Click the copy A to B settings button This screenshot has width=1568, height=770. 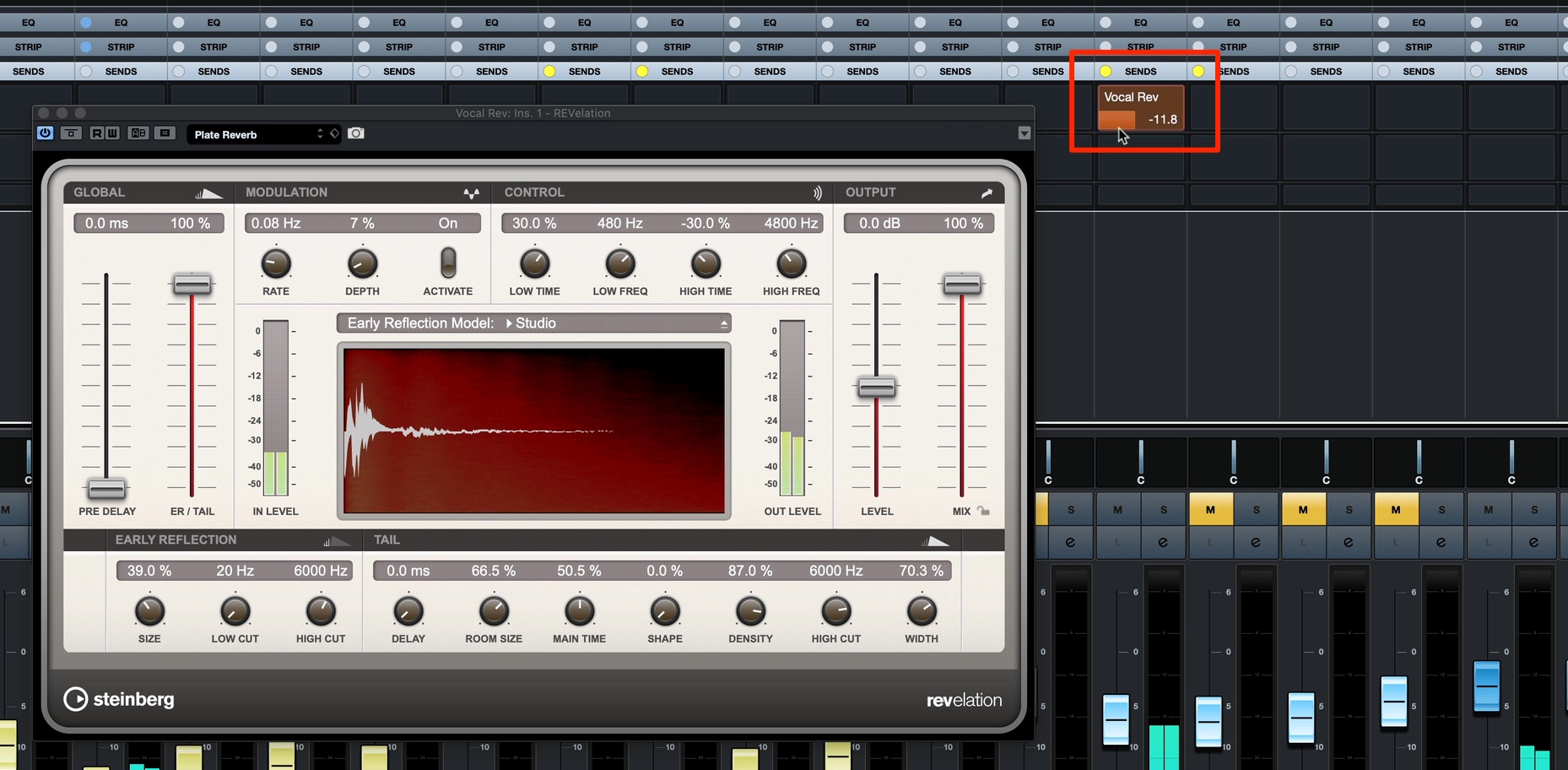tap(165, 133)
